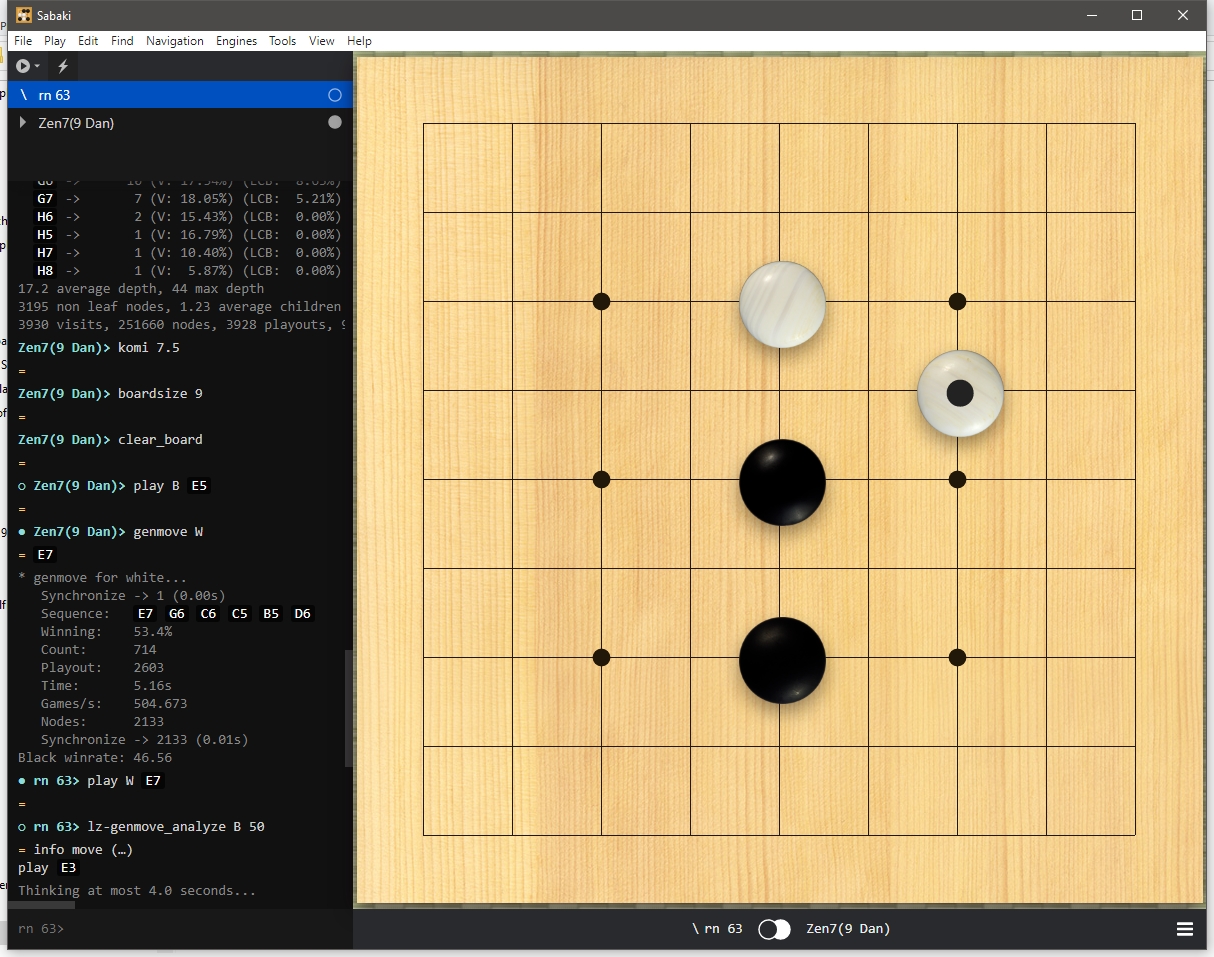Open the Navigation menu
Screen dimensions: 1214x957
tap(174, 41)
